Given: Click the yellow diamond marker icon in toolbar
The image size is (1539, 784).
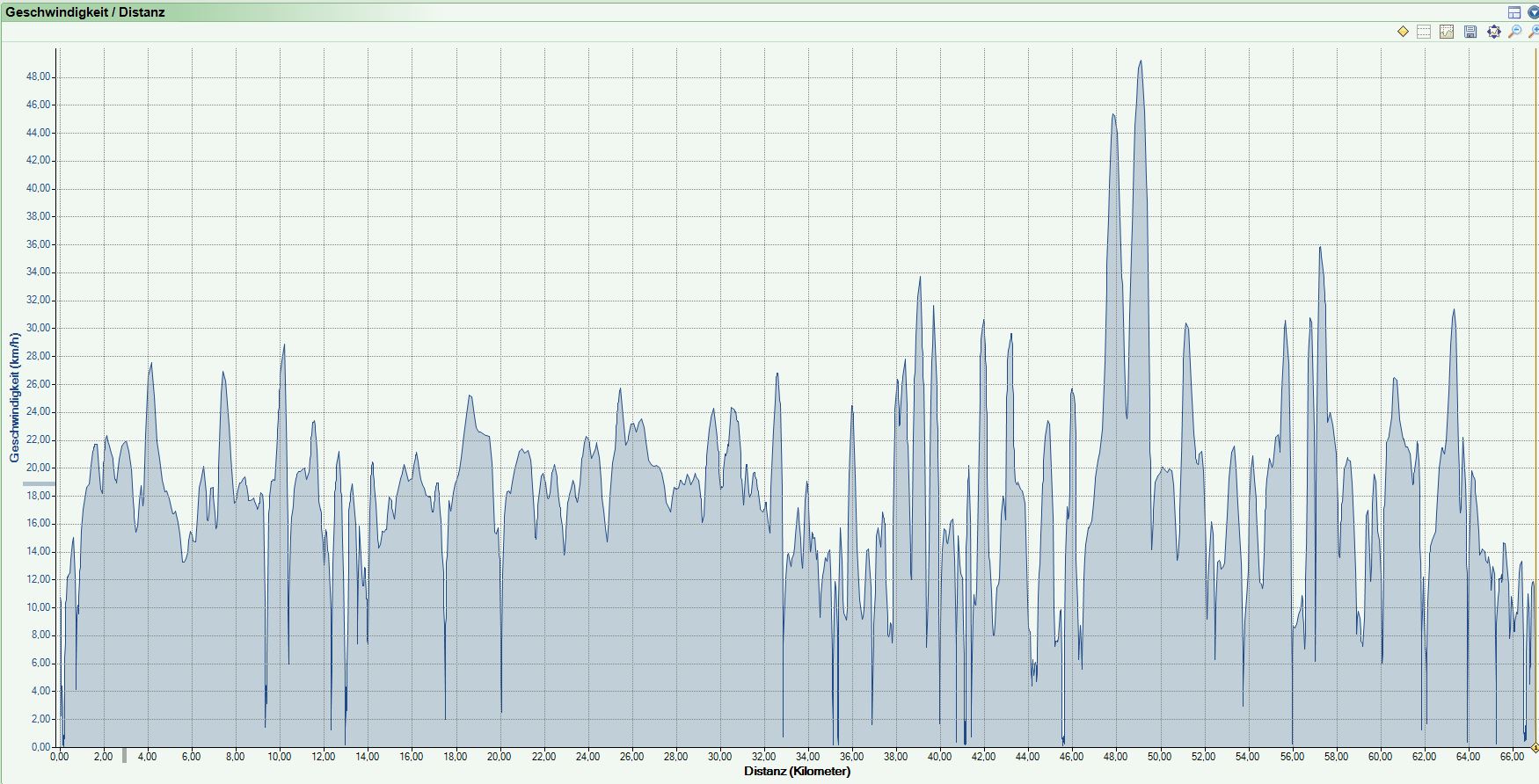Looking at the screenshot, I should tap(1403, 32).
